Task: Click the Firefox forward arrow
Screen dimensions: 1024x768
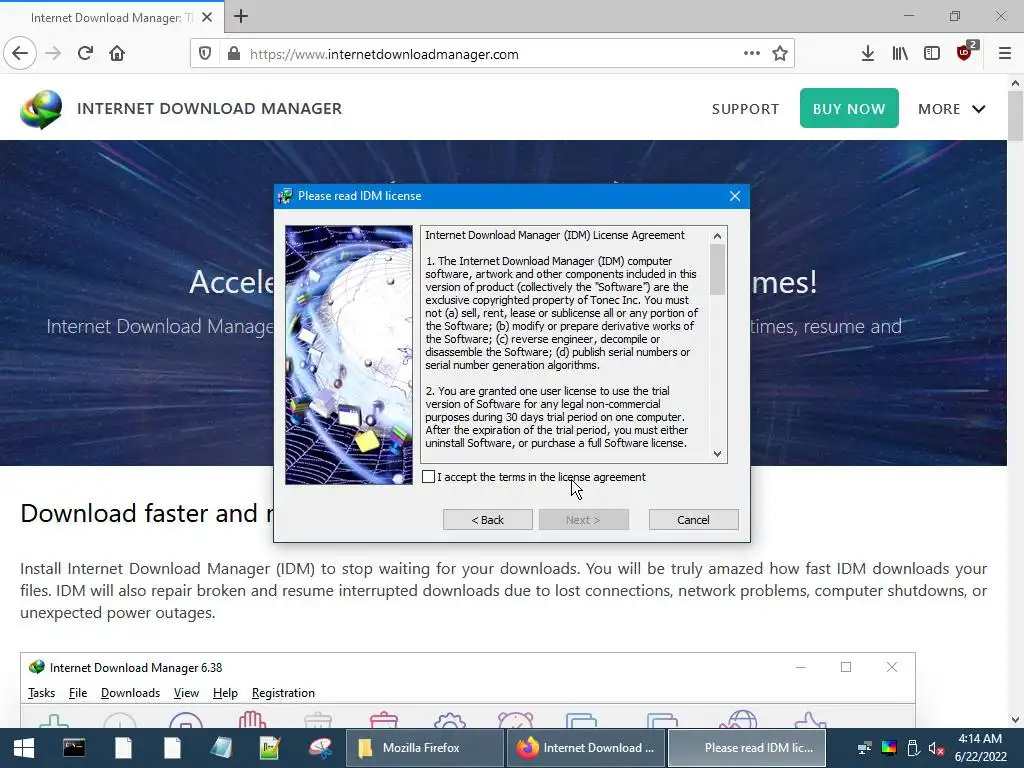Action: 53,54
